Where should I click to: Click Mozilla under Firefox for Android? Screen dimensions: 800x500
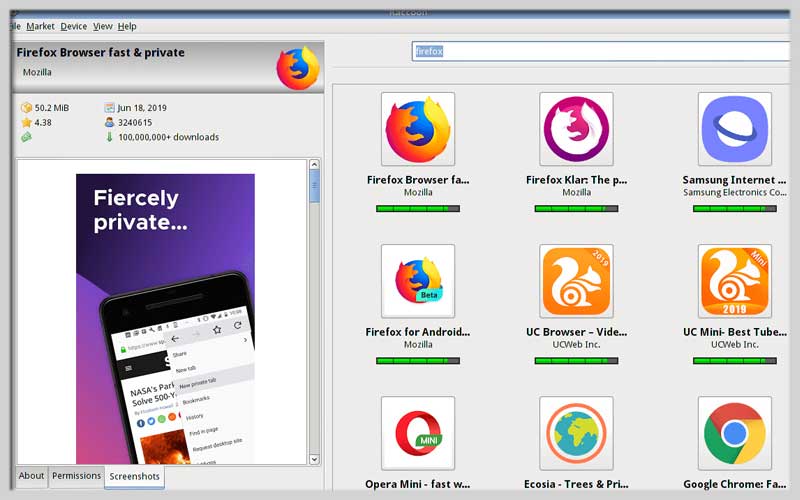tap(418, 344)
